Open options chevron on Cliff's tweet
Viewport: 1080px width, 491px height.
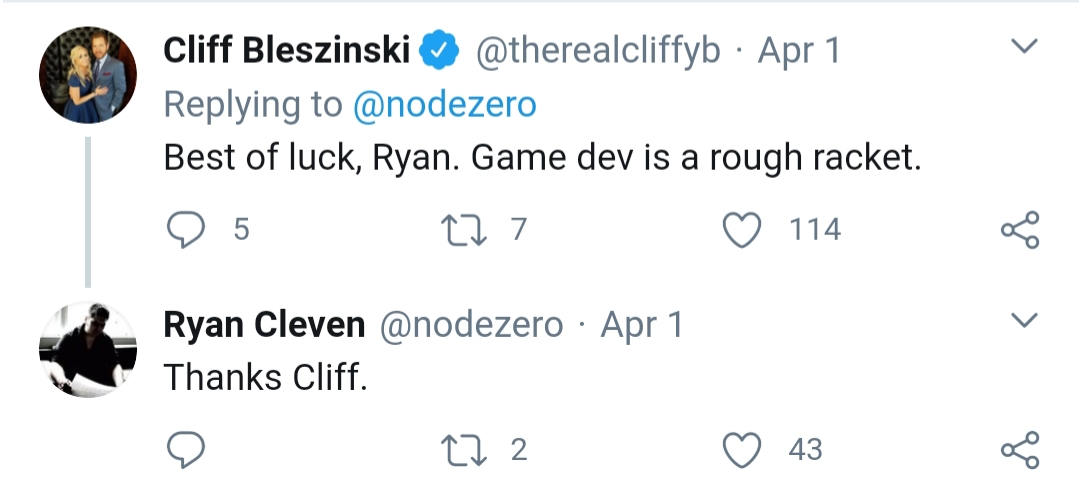coord(1024,46)
